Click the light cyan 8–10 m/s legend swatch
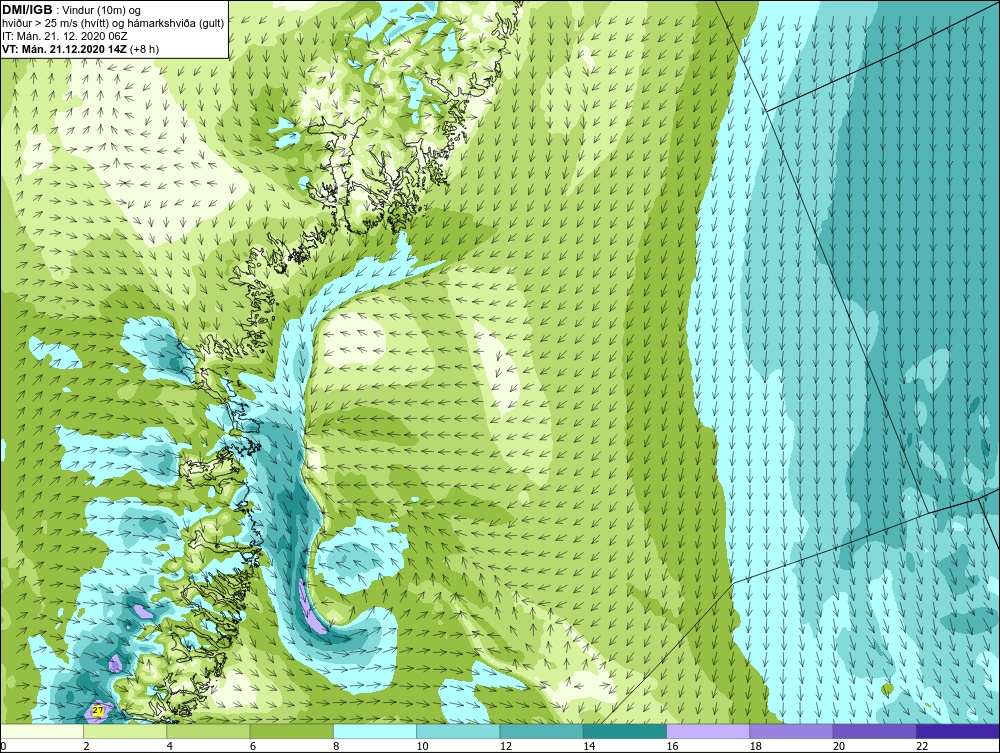The height and width of the screenshot is (753, 1000). pyautogui.click(x=375, y=731)
